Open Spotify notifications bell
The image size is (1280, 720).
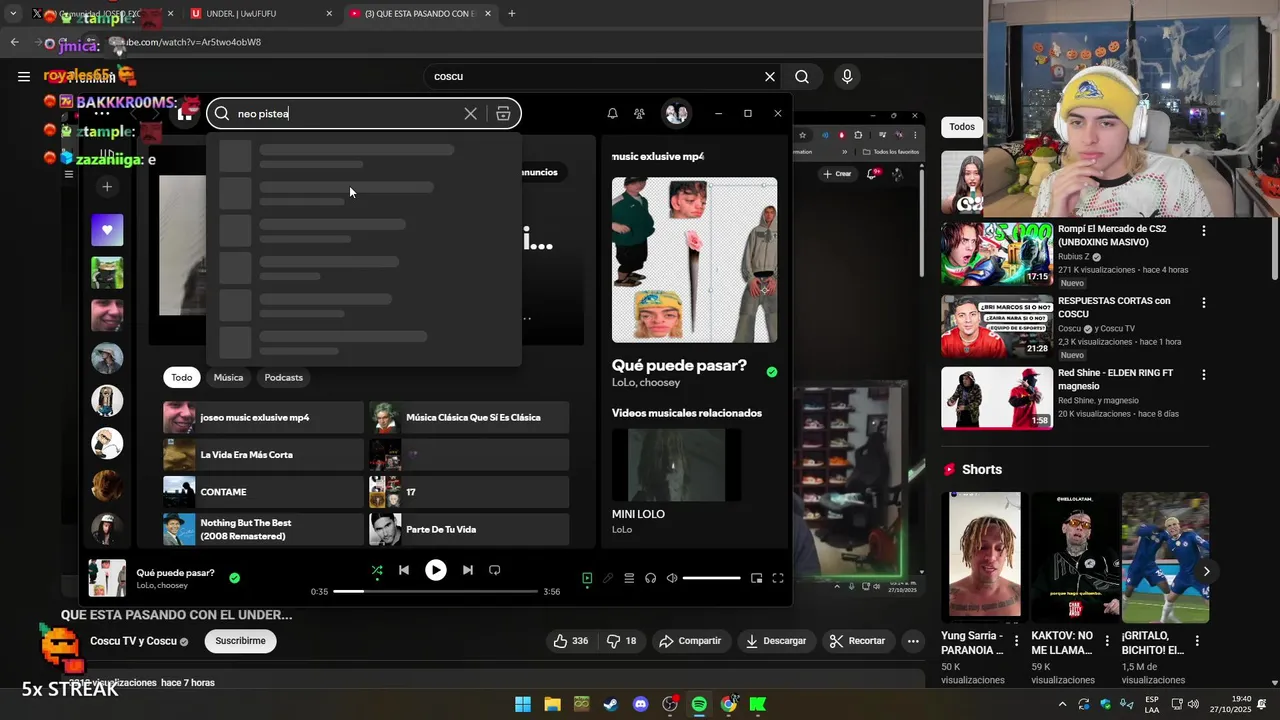click(x=612, y=114)
